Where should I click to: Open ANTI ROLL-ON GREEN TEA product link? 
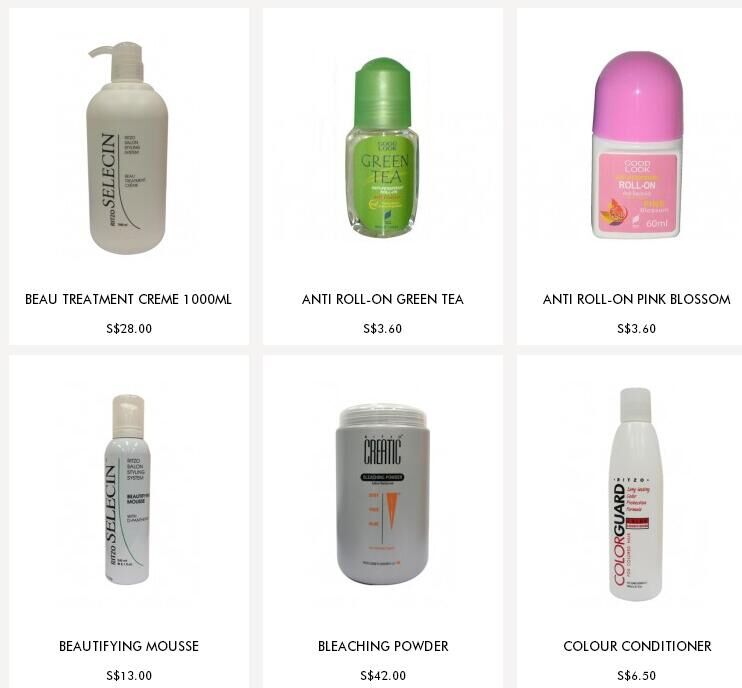[x=382, y=300]
